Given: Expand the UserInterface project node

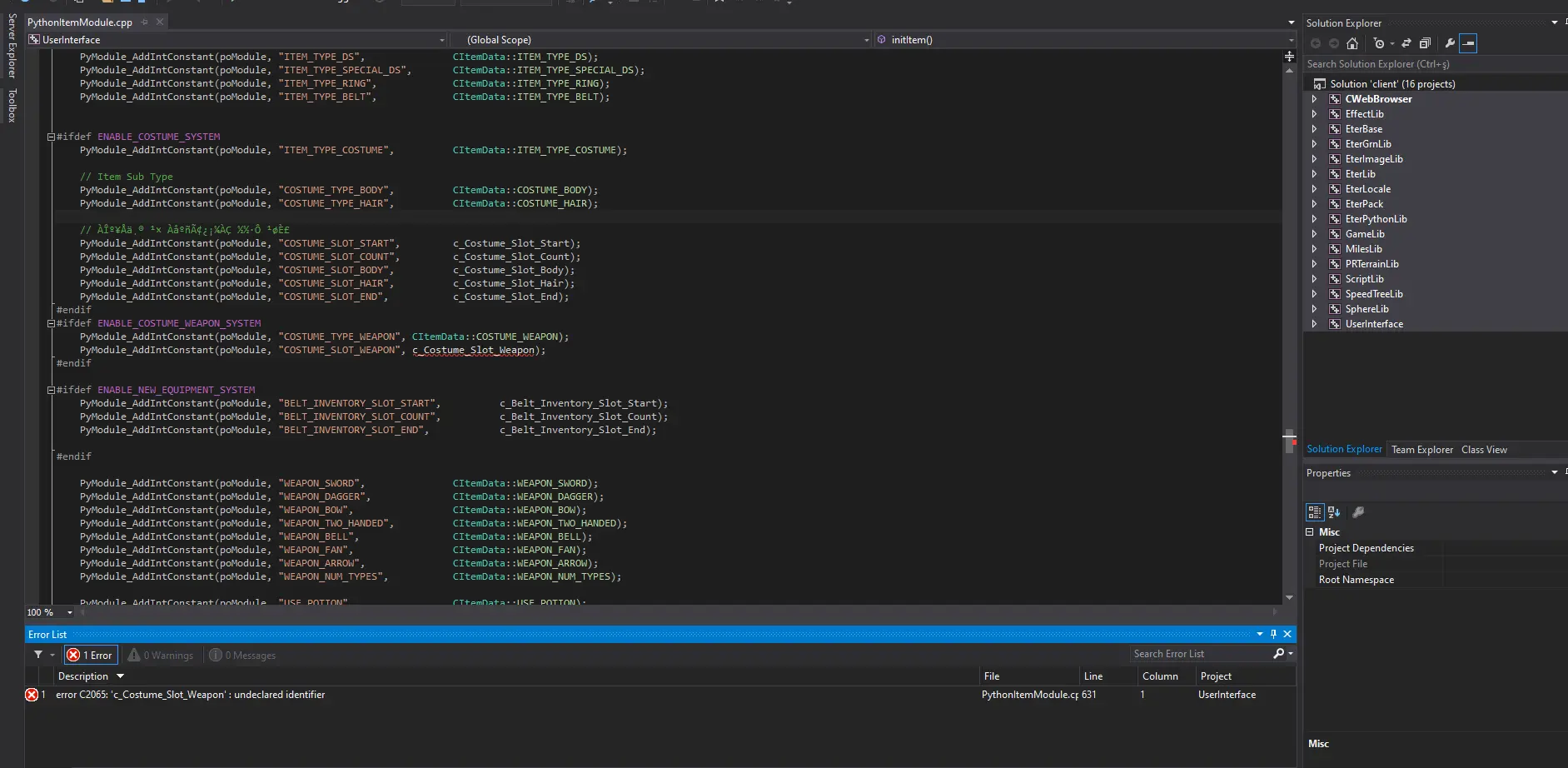Looking at the screenshot, I should (x=1314, y=324).
